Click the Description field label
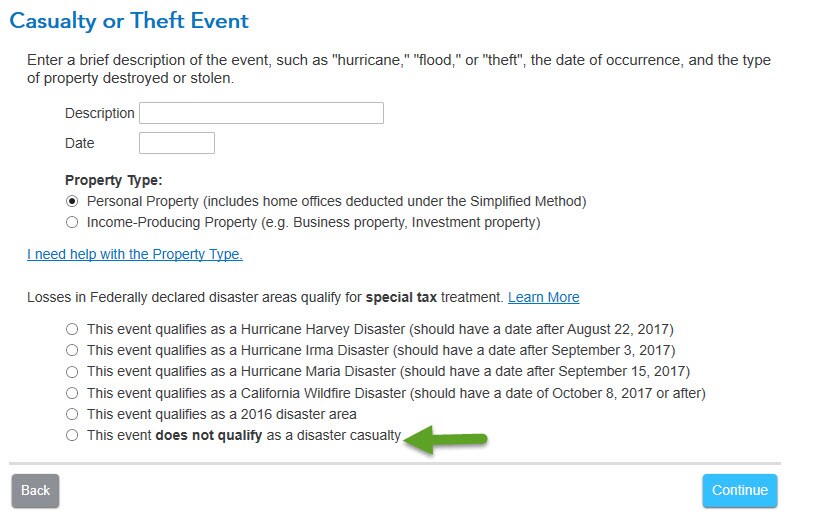The height and width of the screenshot is (532, 817). click(x=100, y=113)
